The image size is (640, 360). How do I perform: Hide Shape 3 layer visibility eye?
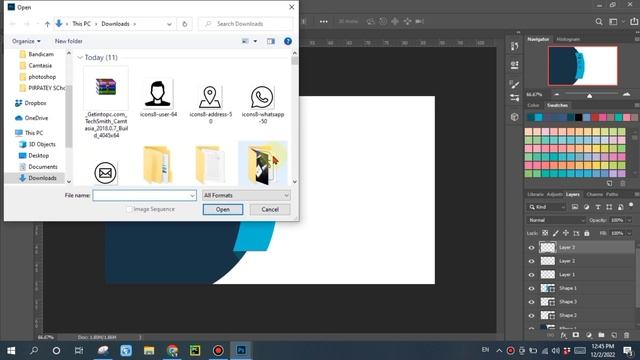tap(531, 302)
